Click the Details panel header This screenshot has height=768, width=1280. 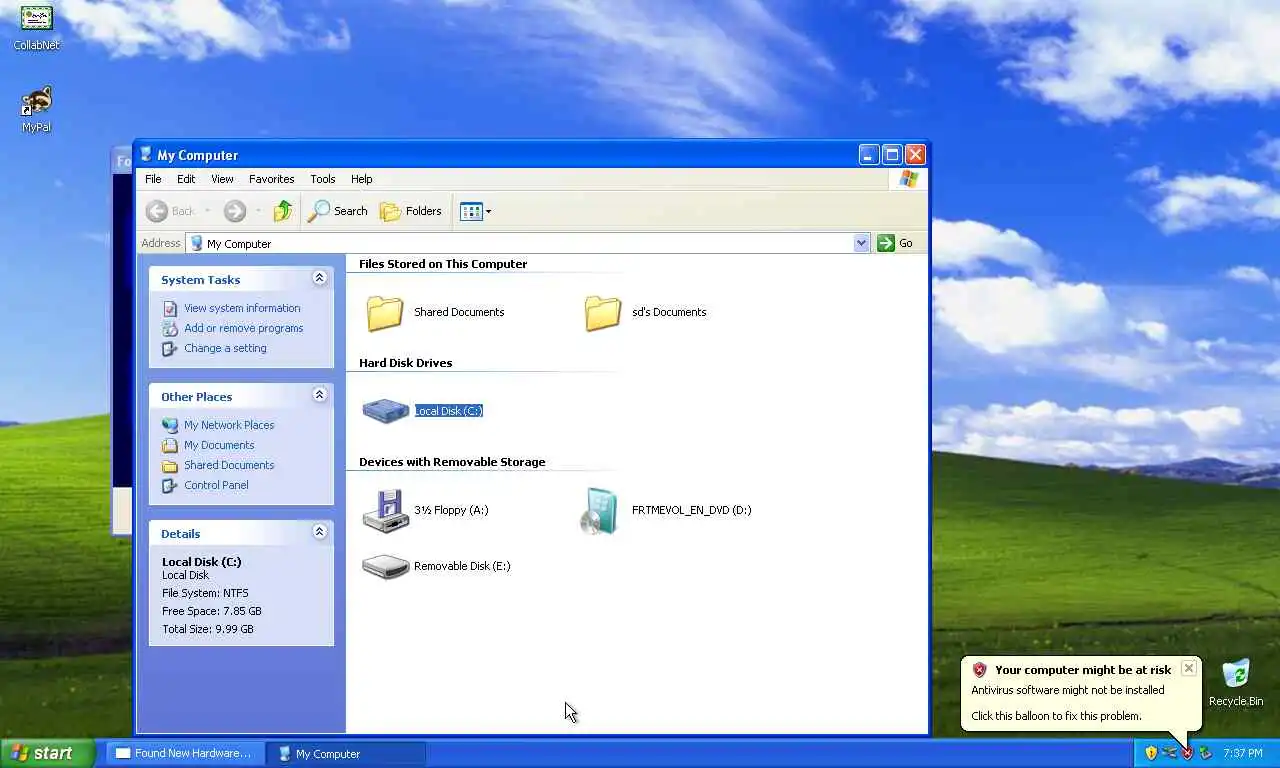[241, 533]
